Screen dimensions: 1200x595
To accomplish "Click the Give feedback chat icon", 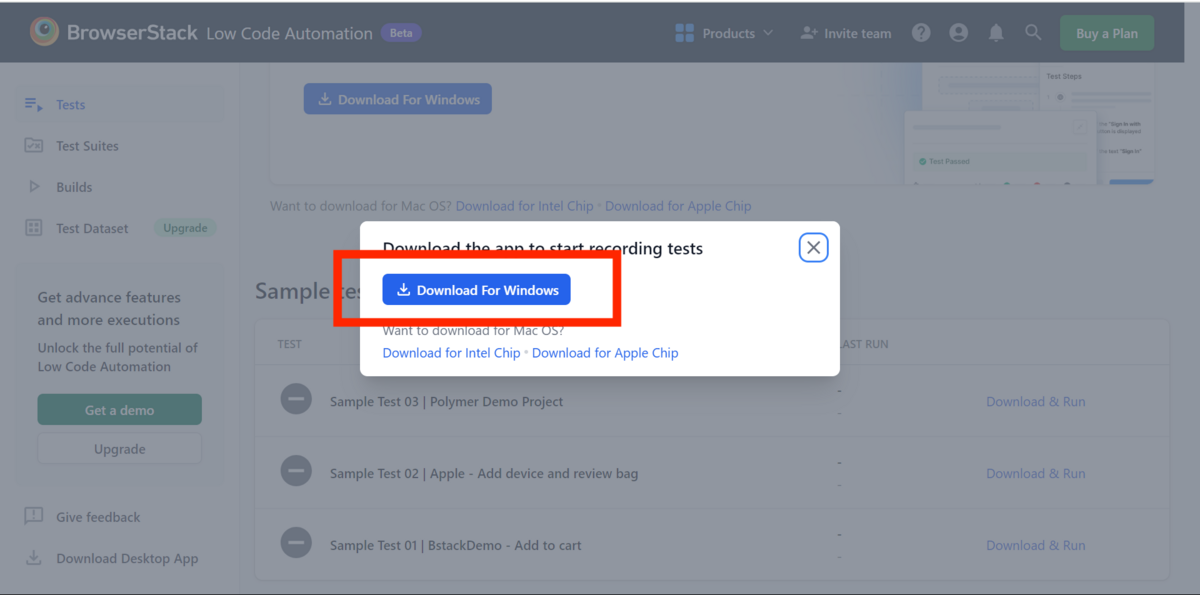I will tap(34, 516).
